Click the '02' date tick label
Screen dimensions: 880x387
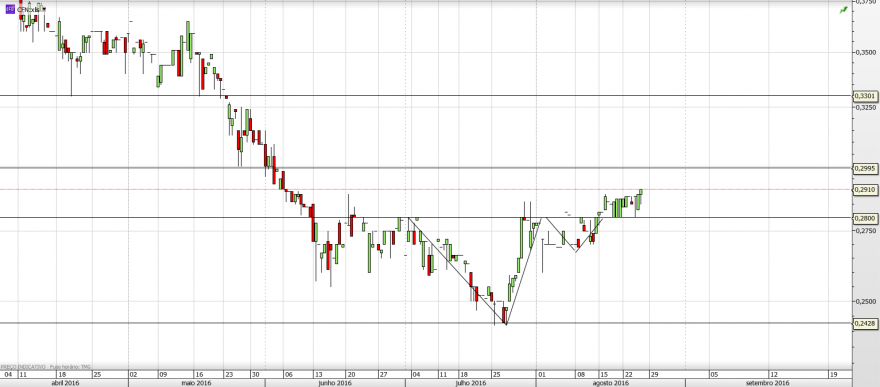coord(133,374)
